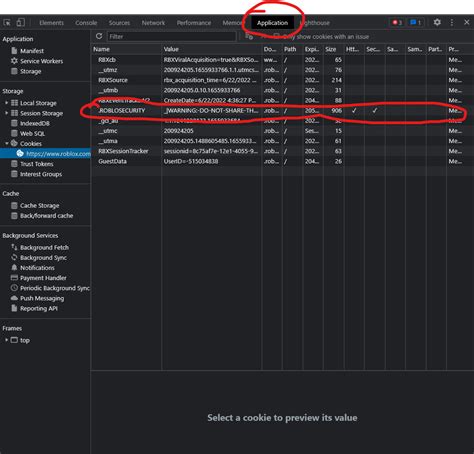Open Background Fetch service
This screenshot has width=474, height=454.
pyautogui.click(x=40, y=247)
